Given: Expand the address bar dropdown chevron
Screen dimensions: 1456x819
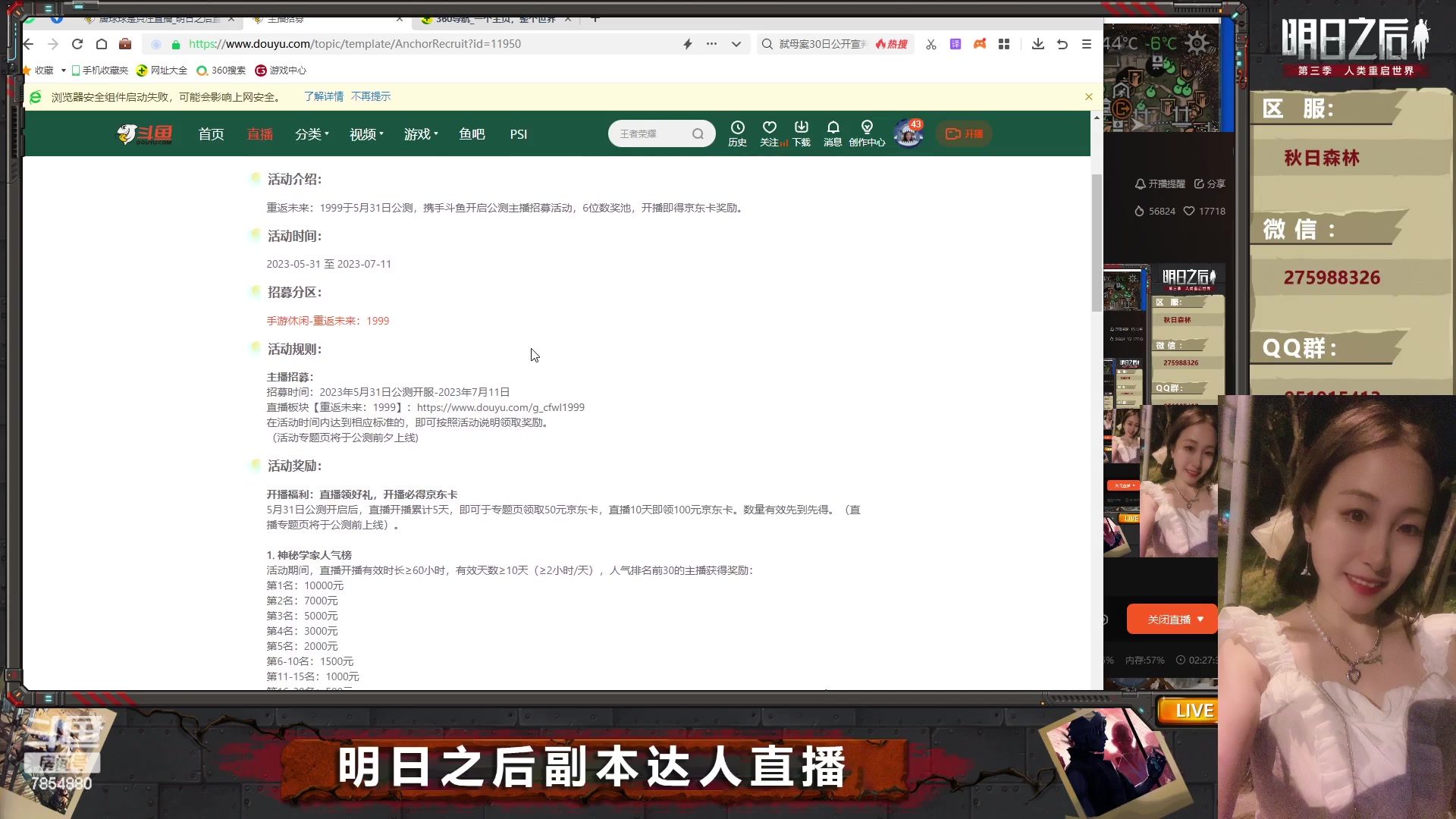Looking at the screenshot, I should coord(736,44).
